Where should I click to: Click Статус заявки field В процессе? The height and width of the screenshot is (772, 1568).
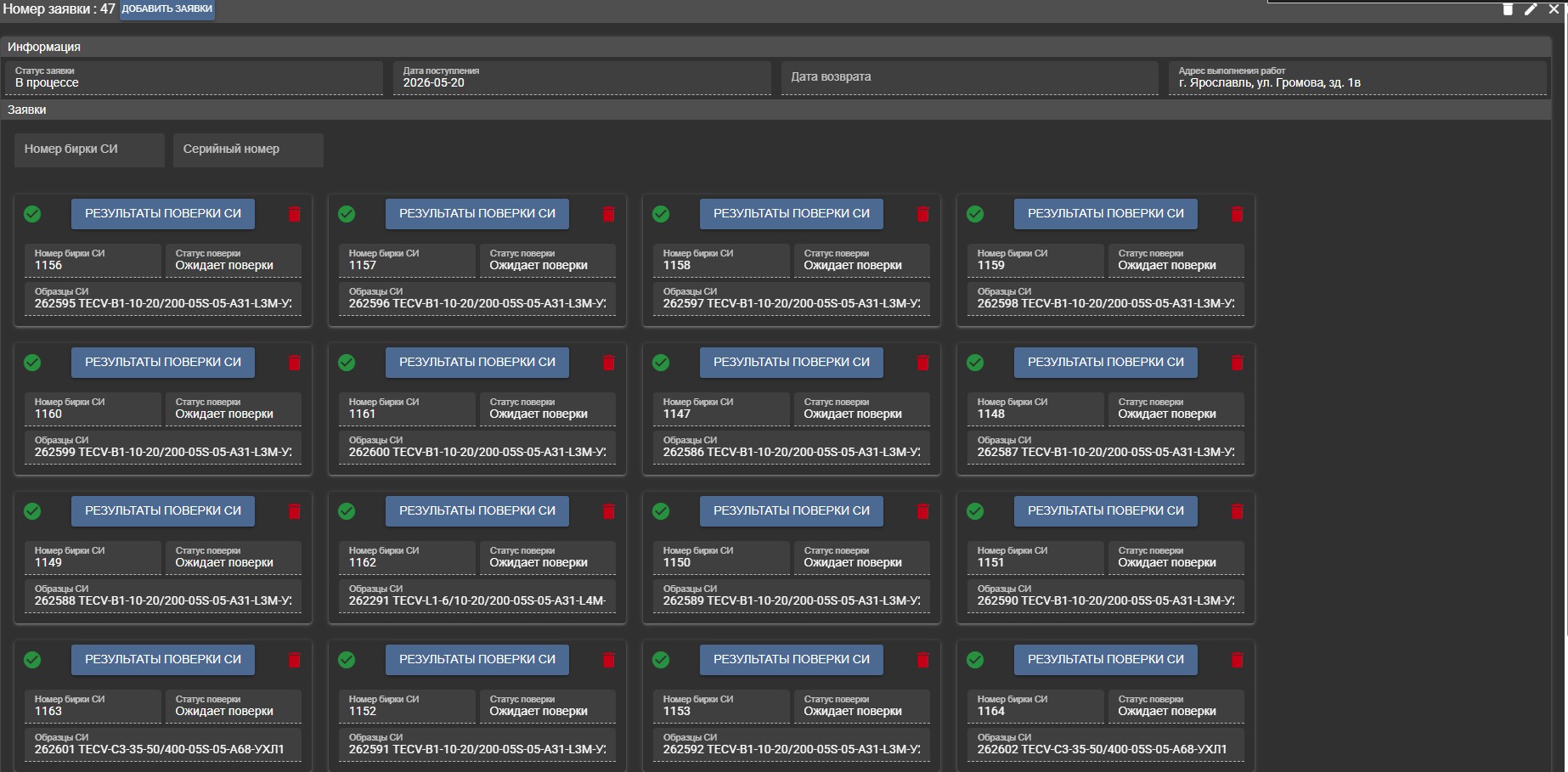click(x=194, y=77)
